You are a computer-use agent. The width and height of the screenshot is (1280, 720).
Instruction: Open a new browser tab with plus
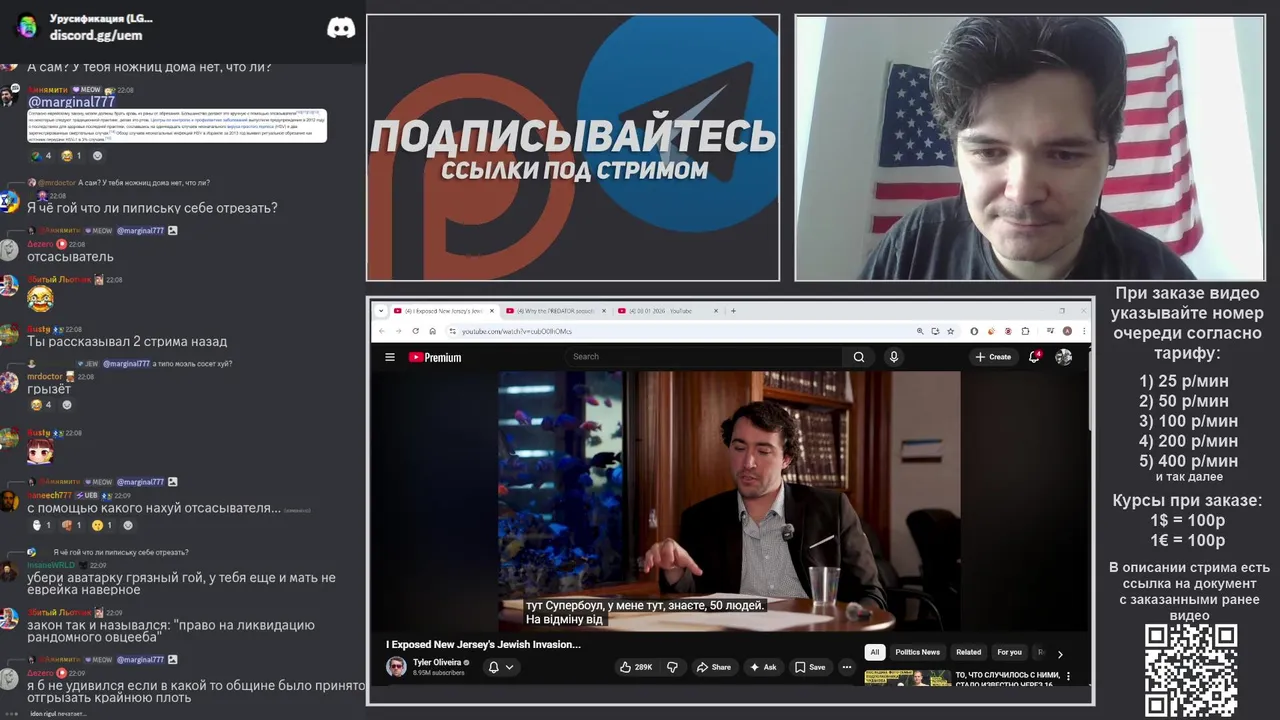[733, 311]
